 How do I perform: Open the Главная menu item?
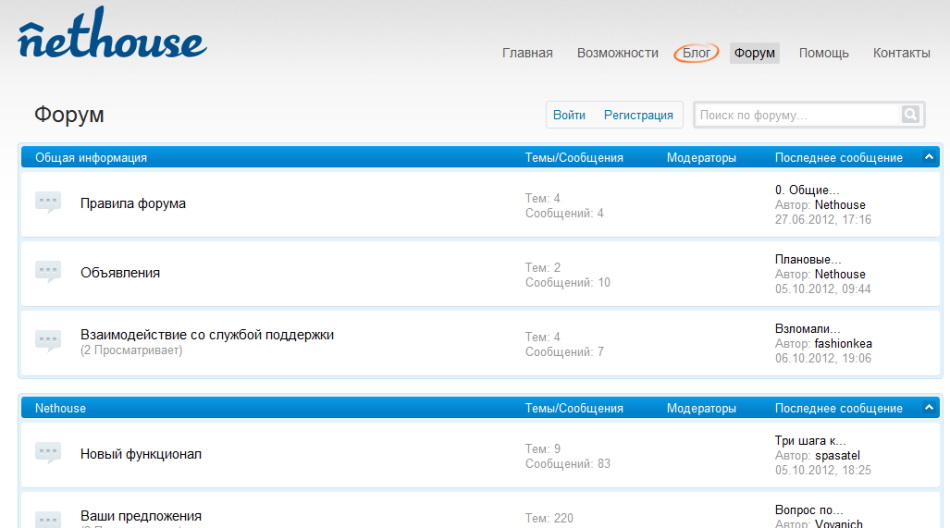point(527,53)
